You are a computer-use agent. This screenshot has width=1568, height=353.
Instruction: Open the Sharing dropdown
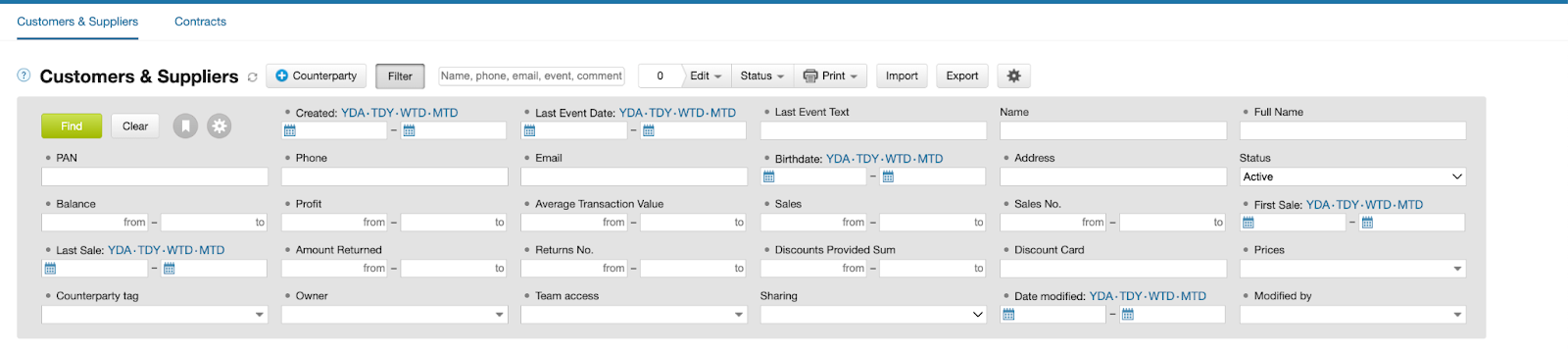tap(873, 315)
